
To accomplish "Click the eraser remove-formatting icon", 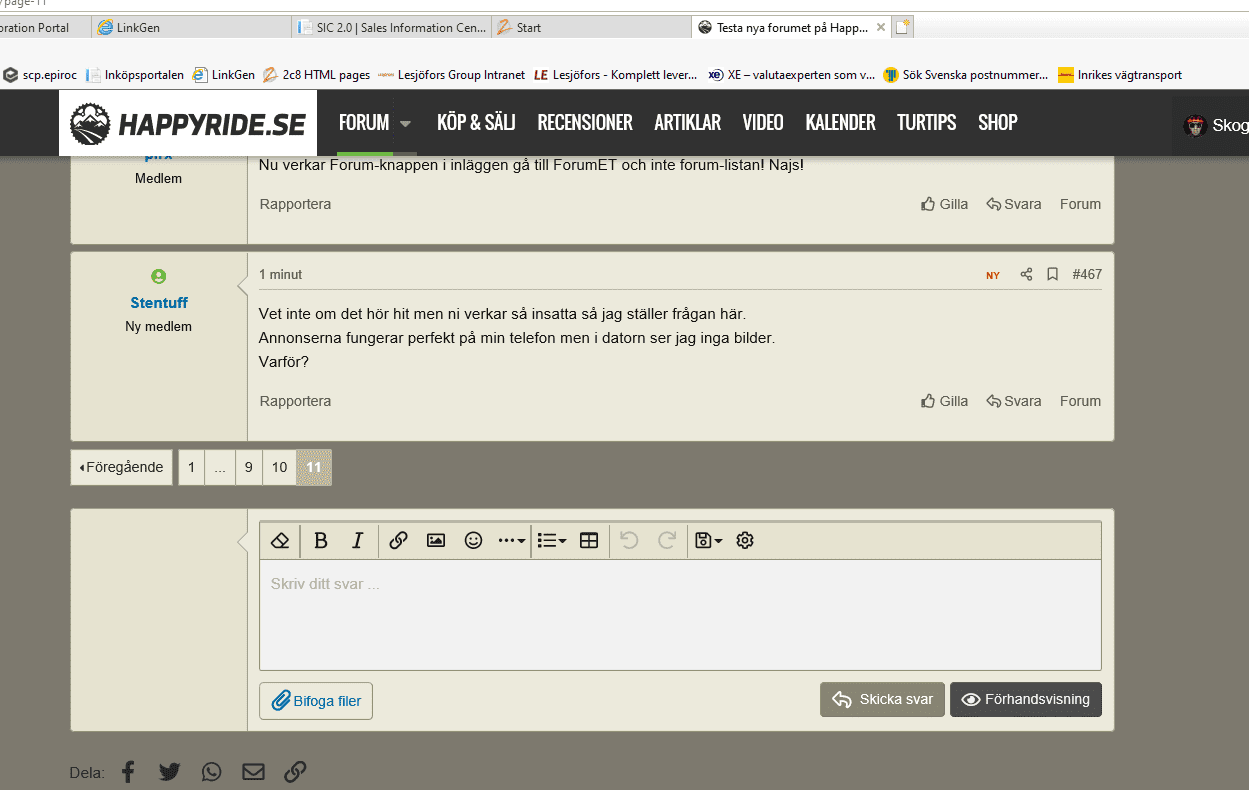I will click(280, 541).
